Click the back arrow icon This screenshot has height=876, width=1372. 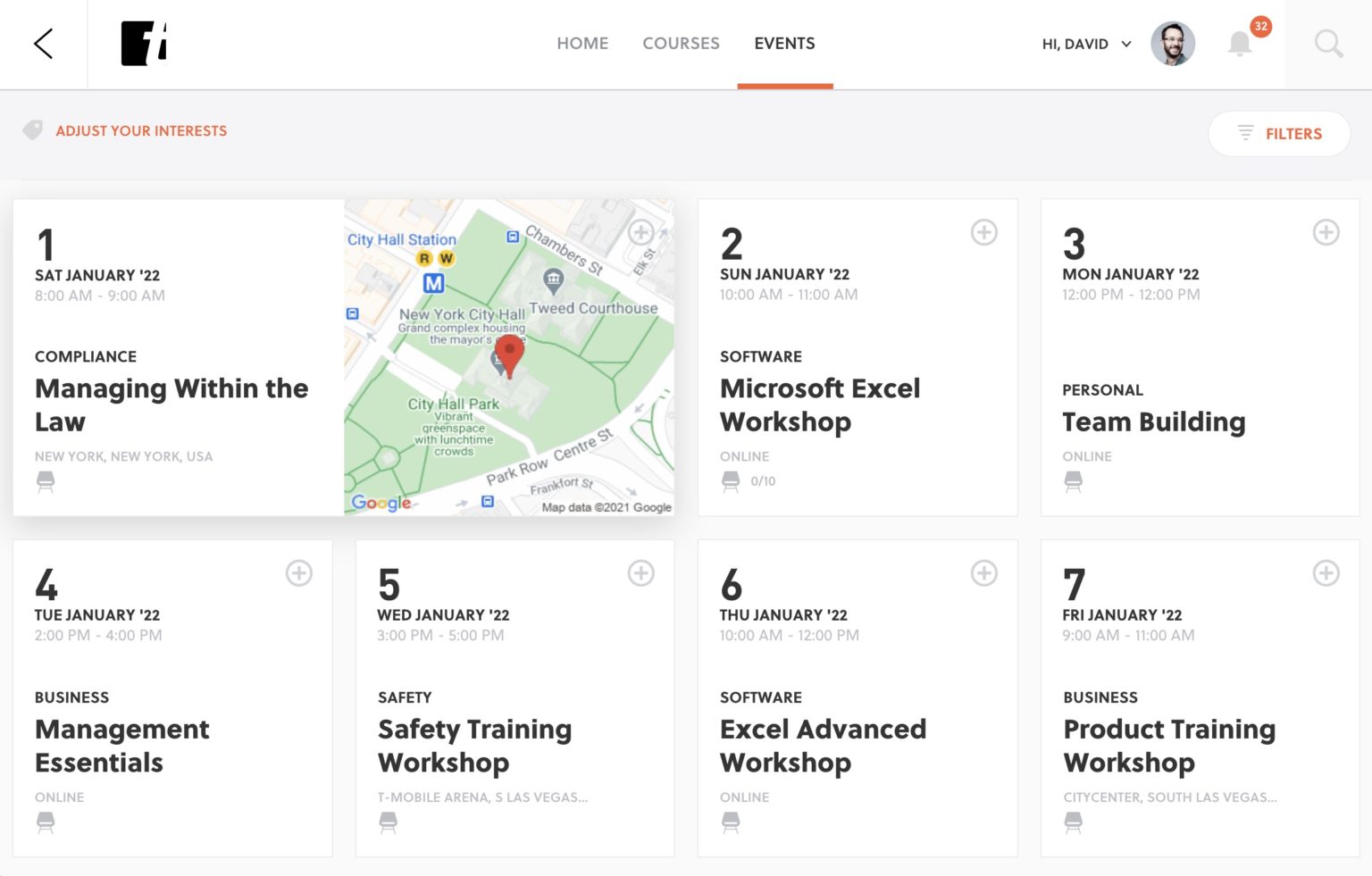click(x=43, y=44)
